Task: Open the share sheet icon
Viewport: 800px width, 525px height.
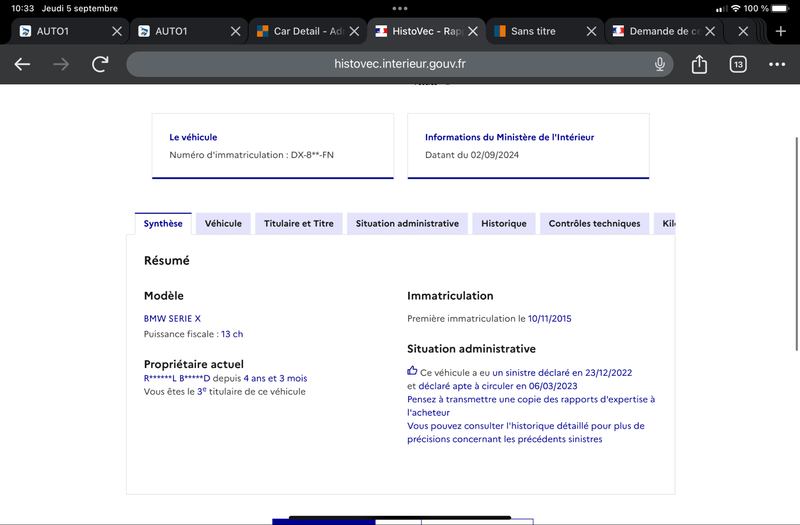Action: (699, 64)
